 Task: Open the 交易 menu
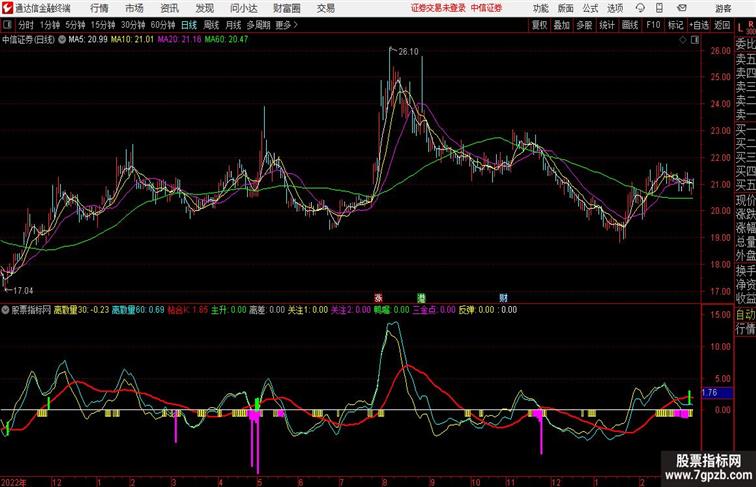coord(326,8)
